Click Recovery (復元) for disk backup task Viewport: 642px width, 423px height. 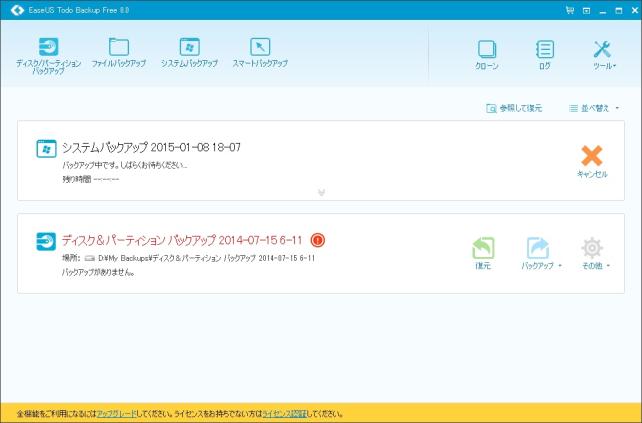(483, 253)
